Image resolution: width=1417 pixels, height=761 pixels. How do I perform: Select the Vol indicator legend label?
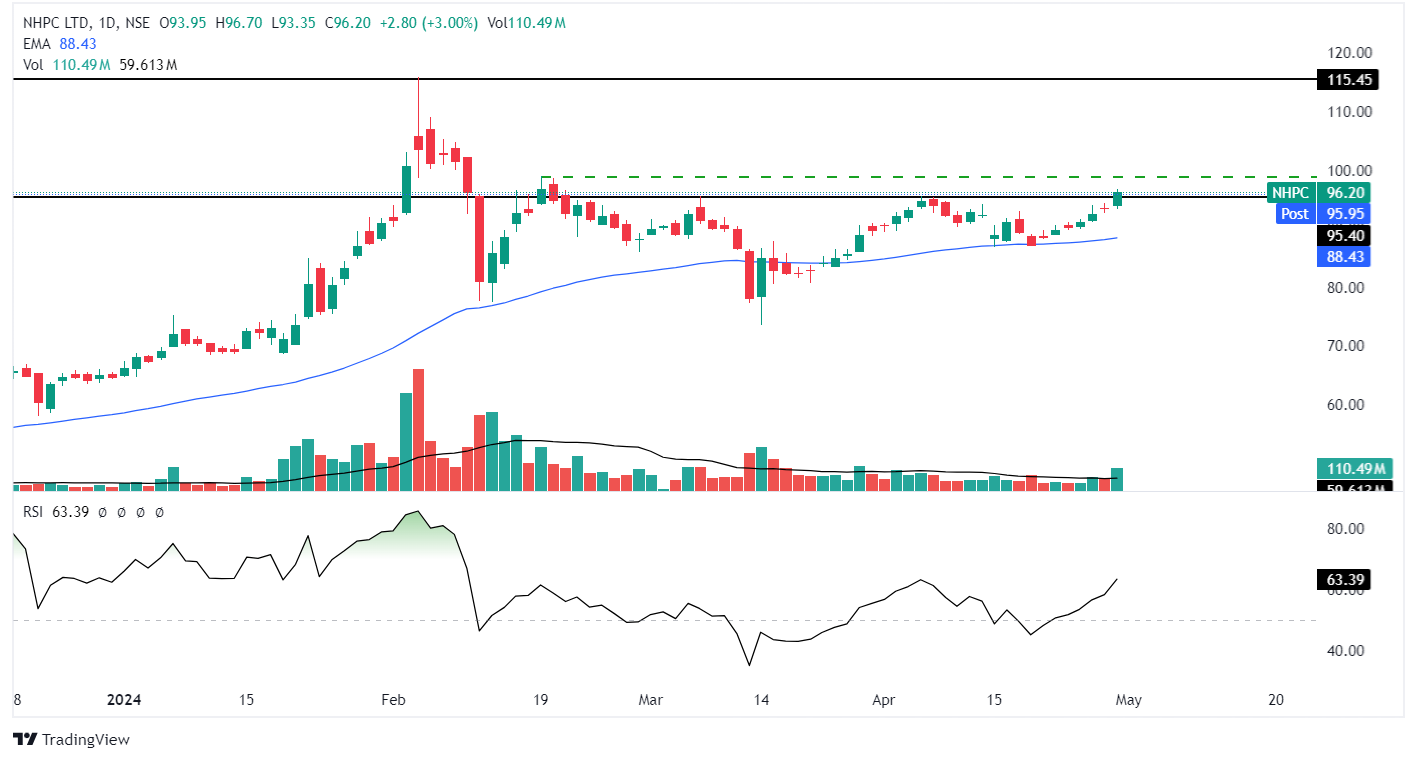(33, 64)
